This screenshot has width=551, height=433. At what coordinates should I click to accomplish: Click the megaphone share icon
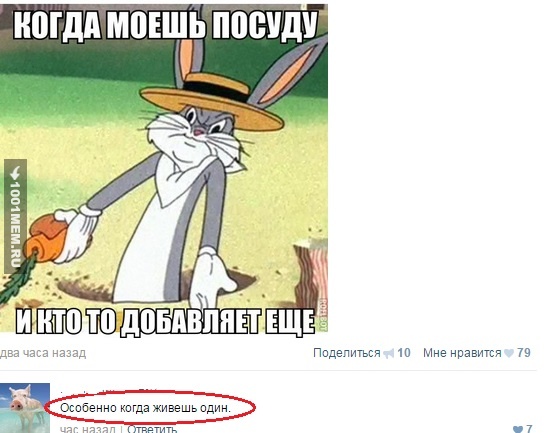pos(389,353)
